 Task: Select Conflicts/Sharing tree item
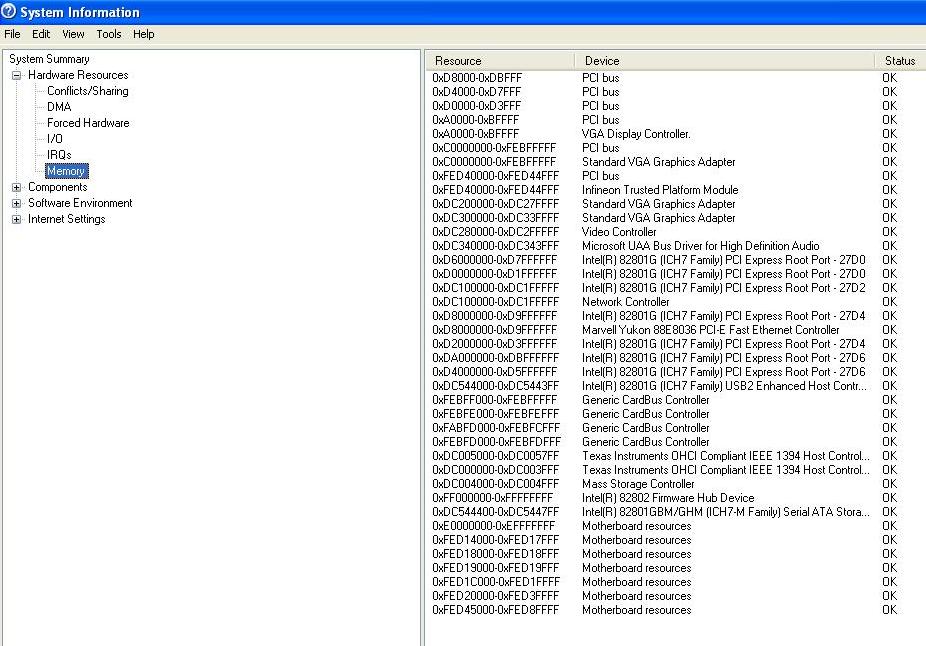point(87,91)
